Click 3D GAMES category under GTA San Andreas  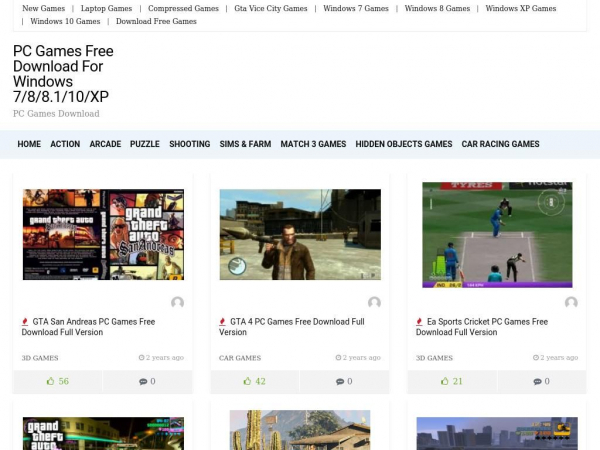[x=40, y=358]
